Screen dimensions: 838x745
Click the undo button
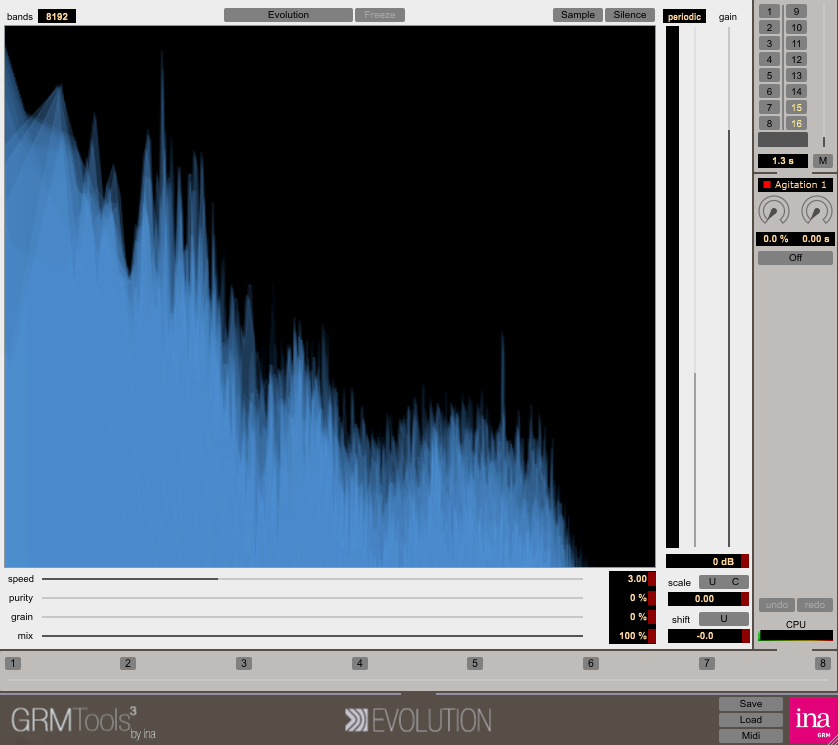point(777,605)
